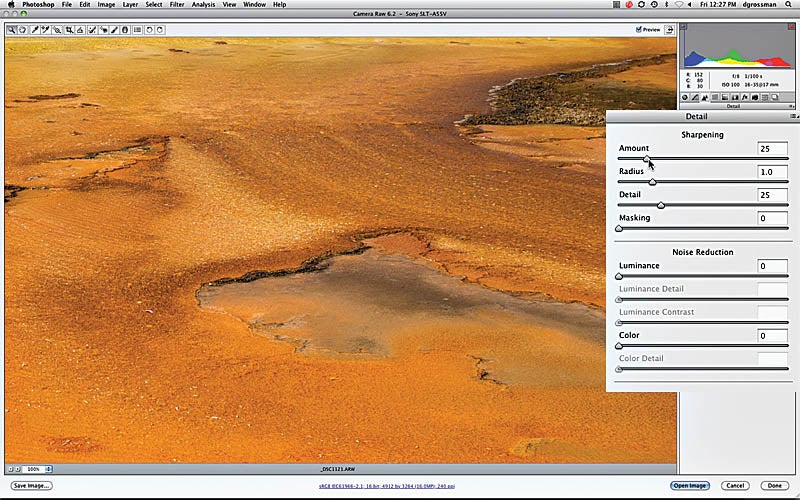Click the Detail value field
800x500 pixels.
(x=772, y=195)
